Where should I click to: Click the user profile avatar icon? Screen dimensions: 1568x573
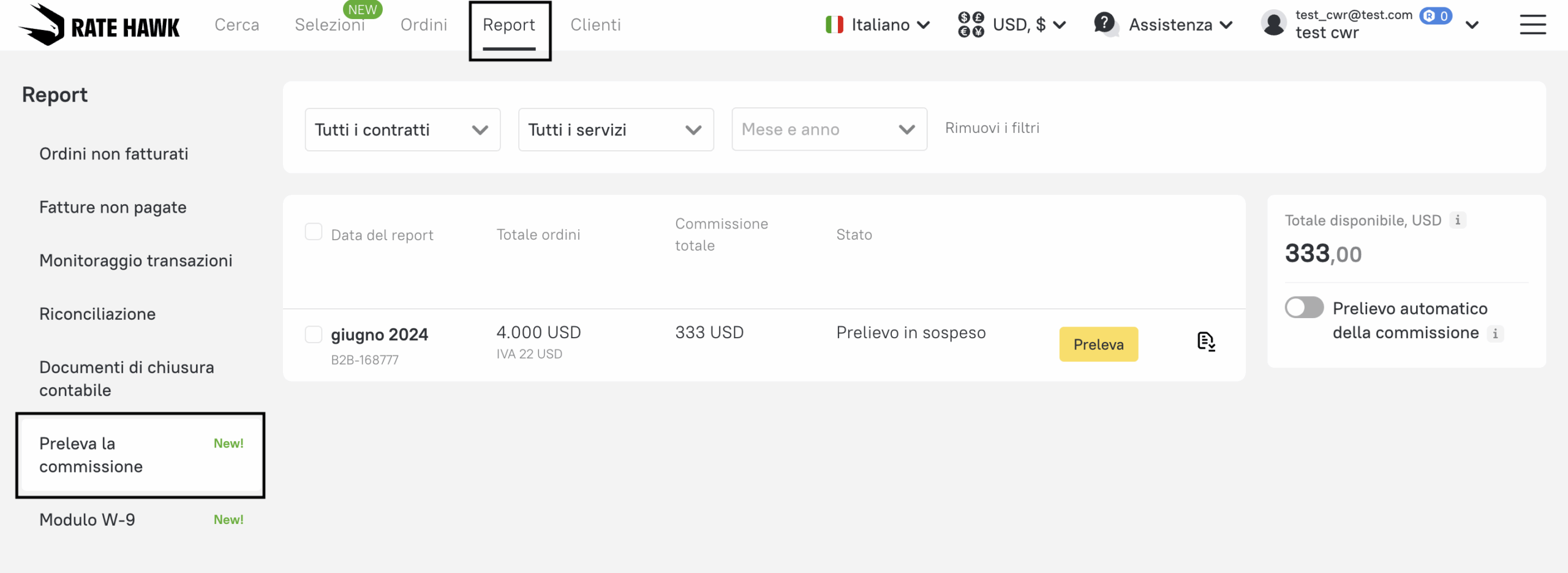coord(1274,24)
